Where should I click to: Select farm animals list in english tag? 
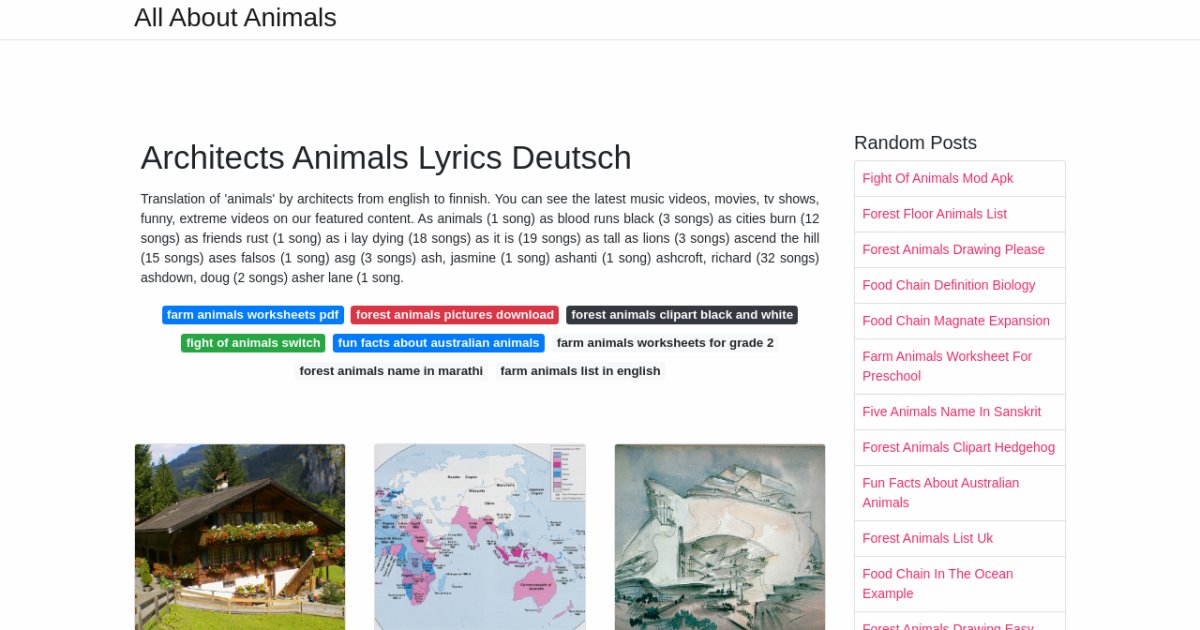click(x=580, y=371)
